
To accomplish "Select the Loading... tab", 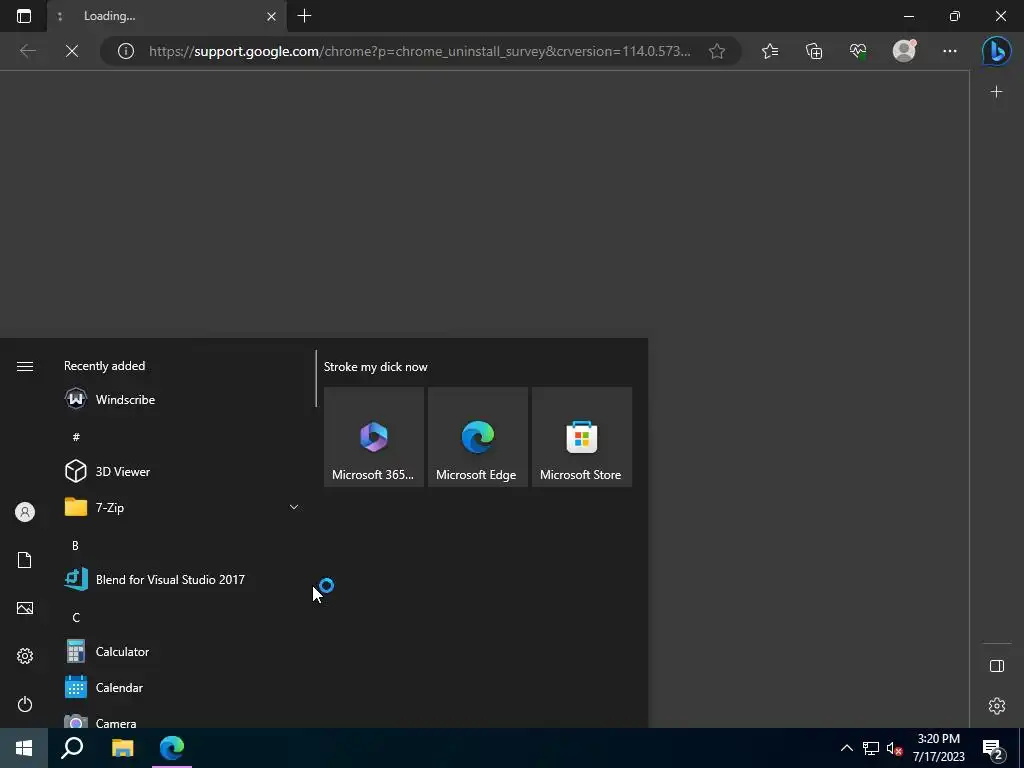I will (x=167, y=16).
